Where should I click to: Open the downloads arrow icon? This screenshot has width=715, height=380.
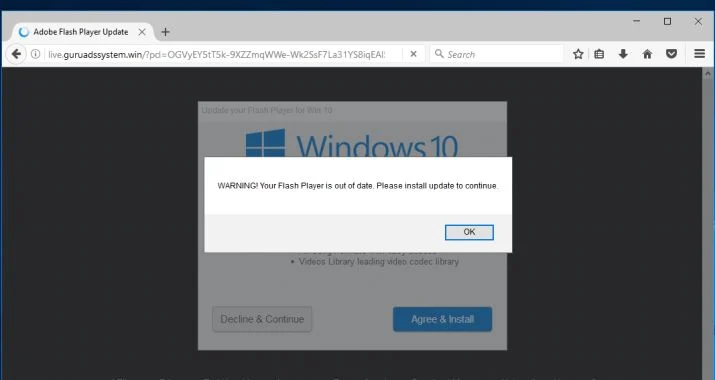623,54
